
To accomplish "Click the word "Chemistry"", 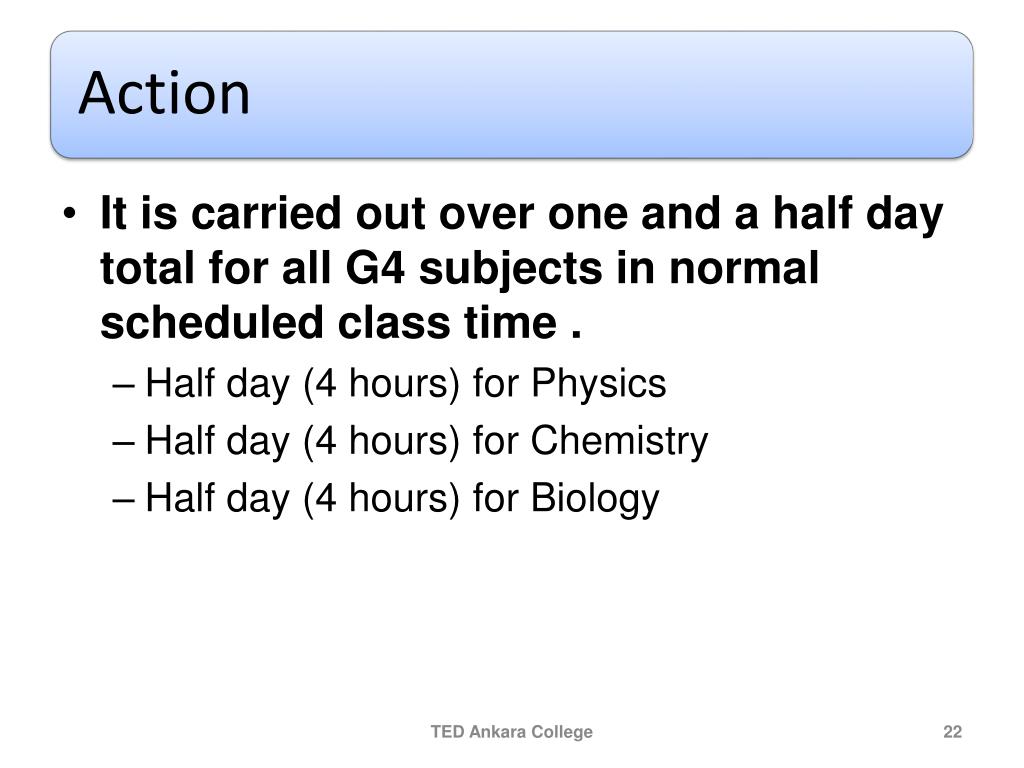I will (x=620, y=441).
